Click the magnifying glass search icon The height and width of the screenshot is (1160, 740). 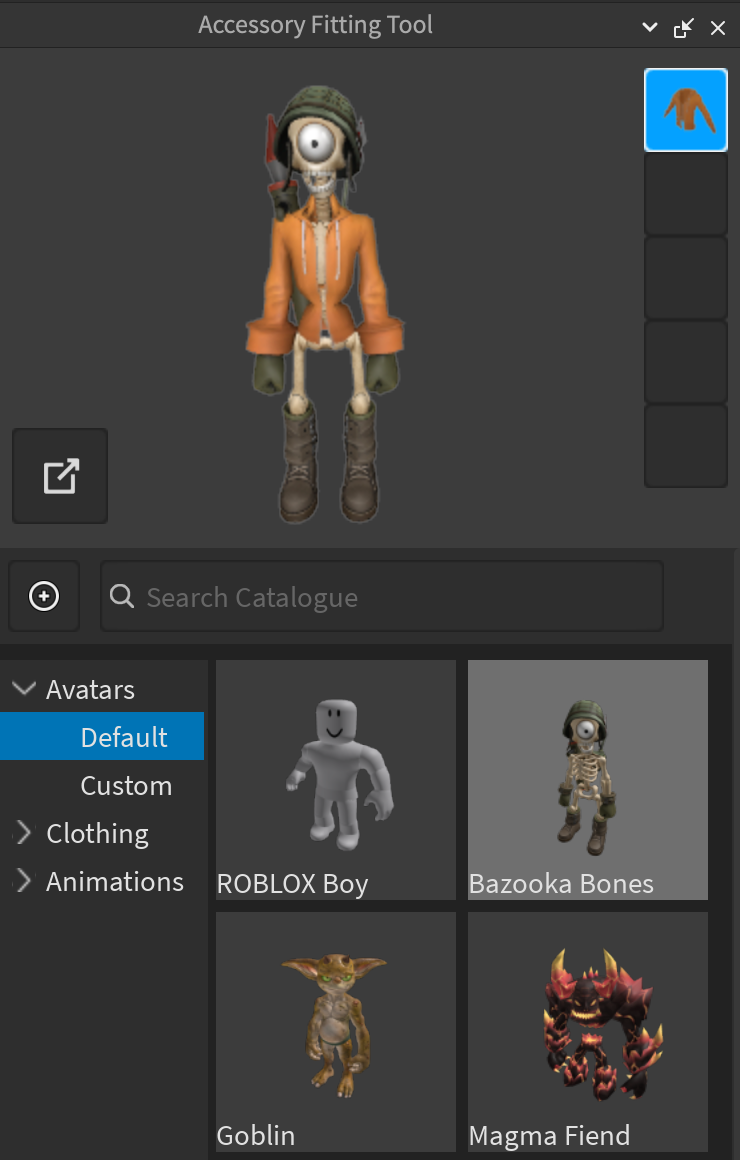coord(122,597)
